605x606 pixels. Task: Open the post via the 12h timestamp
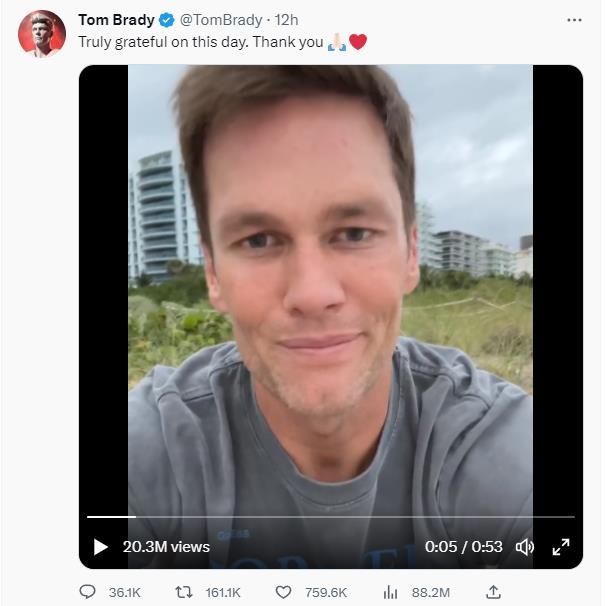tap(286, 20)
